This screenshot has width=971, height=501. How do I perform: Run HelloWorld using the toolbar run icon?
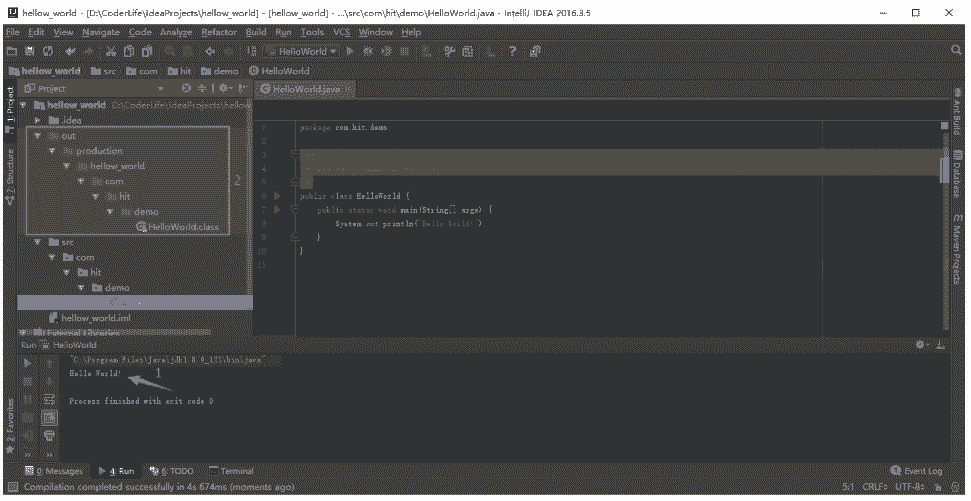(351, 51)
